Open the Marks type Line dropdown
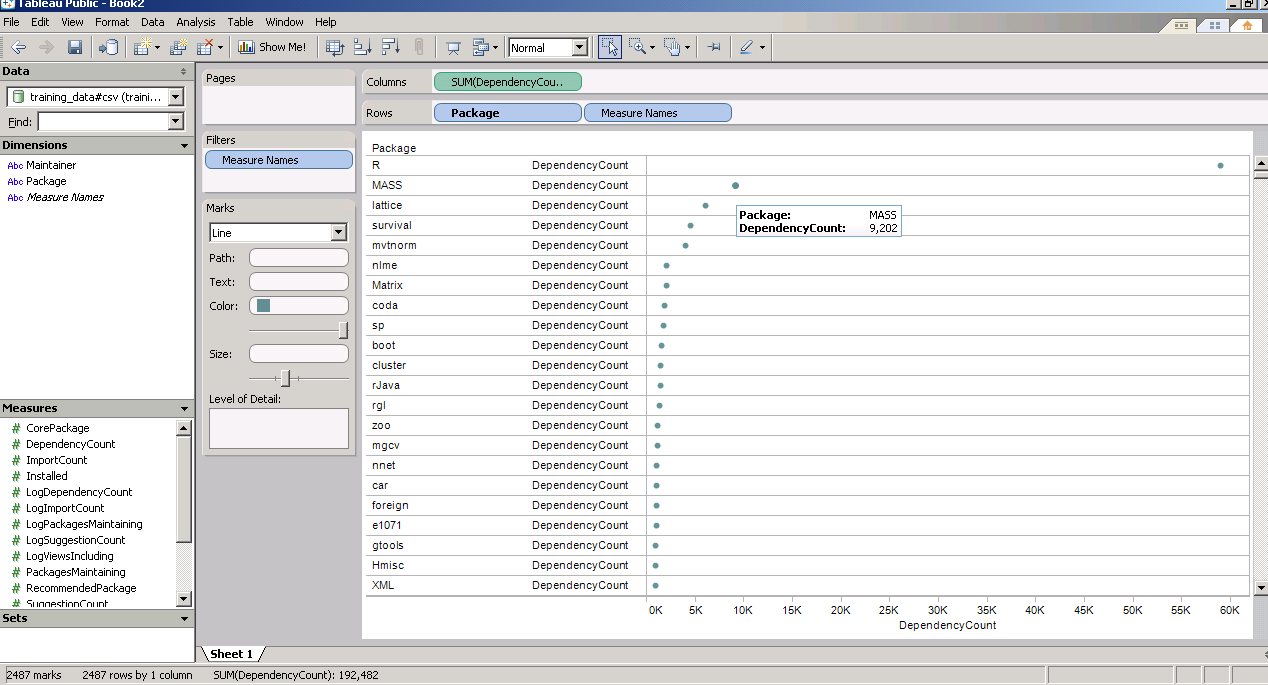The width and height of the screenshot is (1268, 685). (x=338, y=233)
